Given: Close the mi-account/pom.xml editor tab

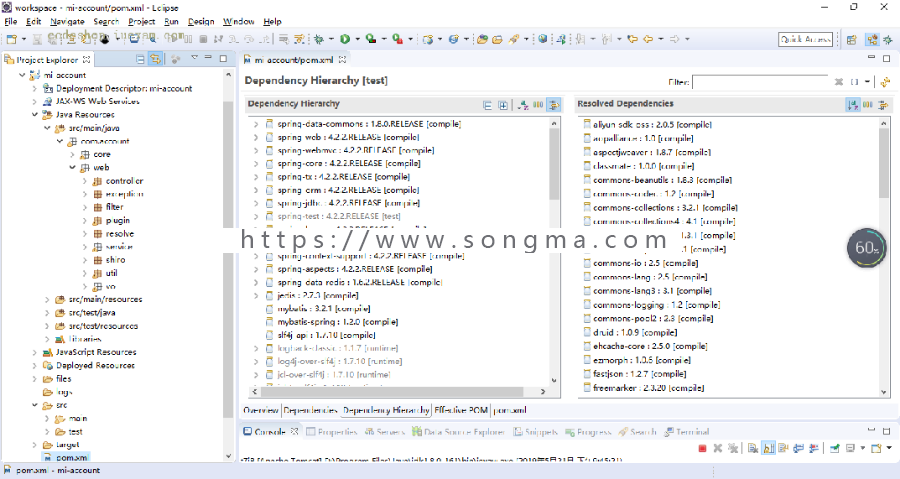Looking at the screenshot, I should [x=343, y=60].
